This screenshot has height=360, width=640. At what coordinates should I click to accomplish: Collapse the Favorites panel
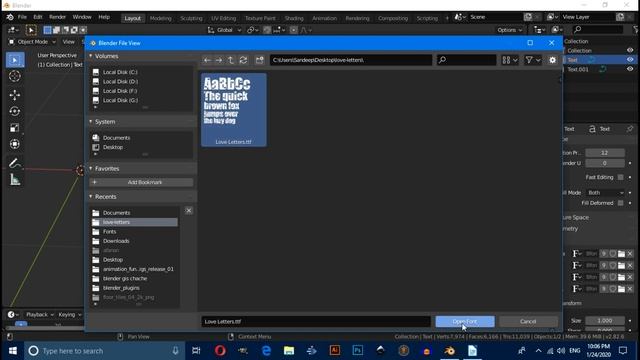tap(91, 168)
